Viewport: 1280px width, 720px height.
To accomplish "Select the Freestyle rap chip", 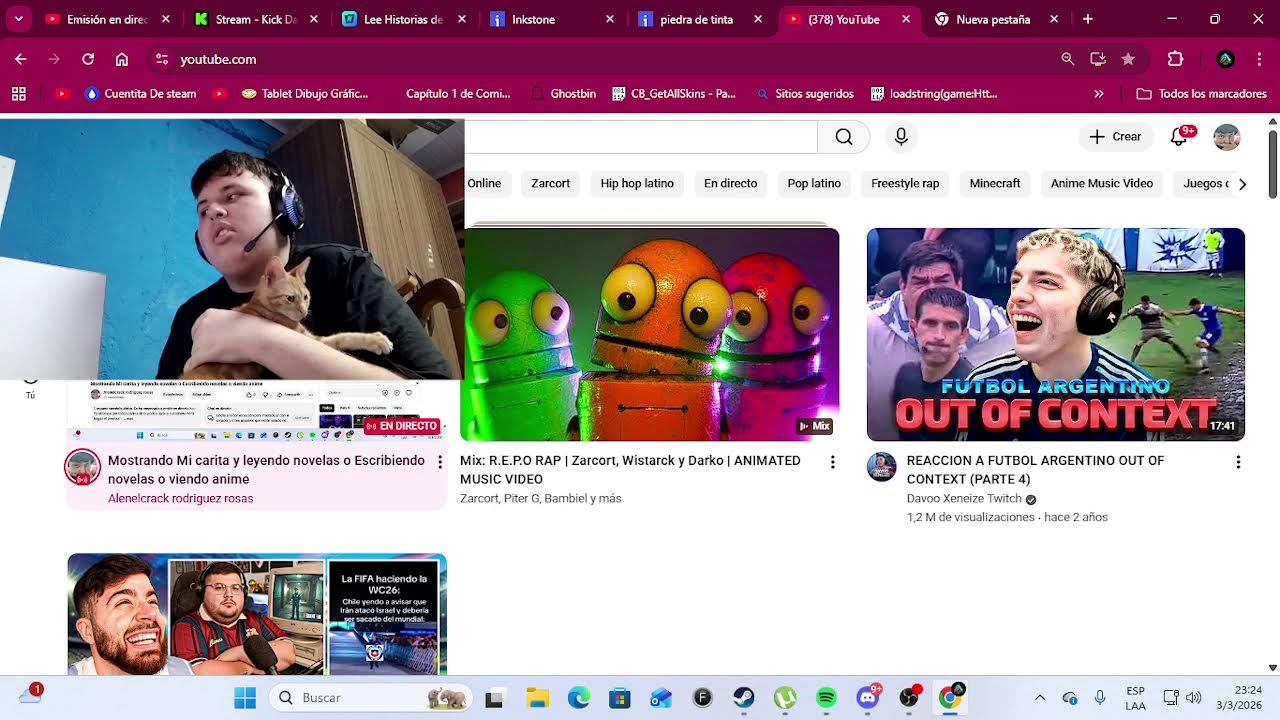I will coord(905,184).
